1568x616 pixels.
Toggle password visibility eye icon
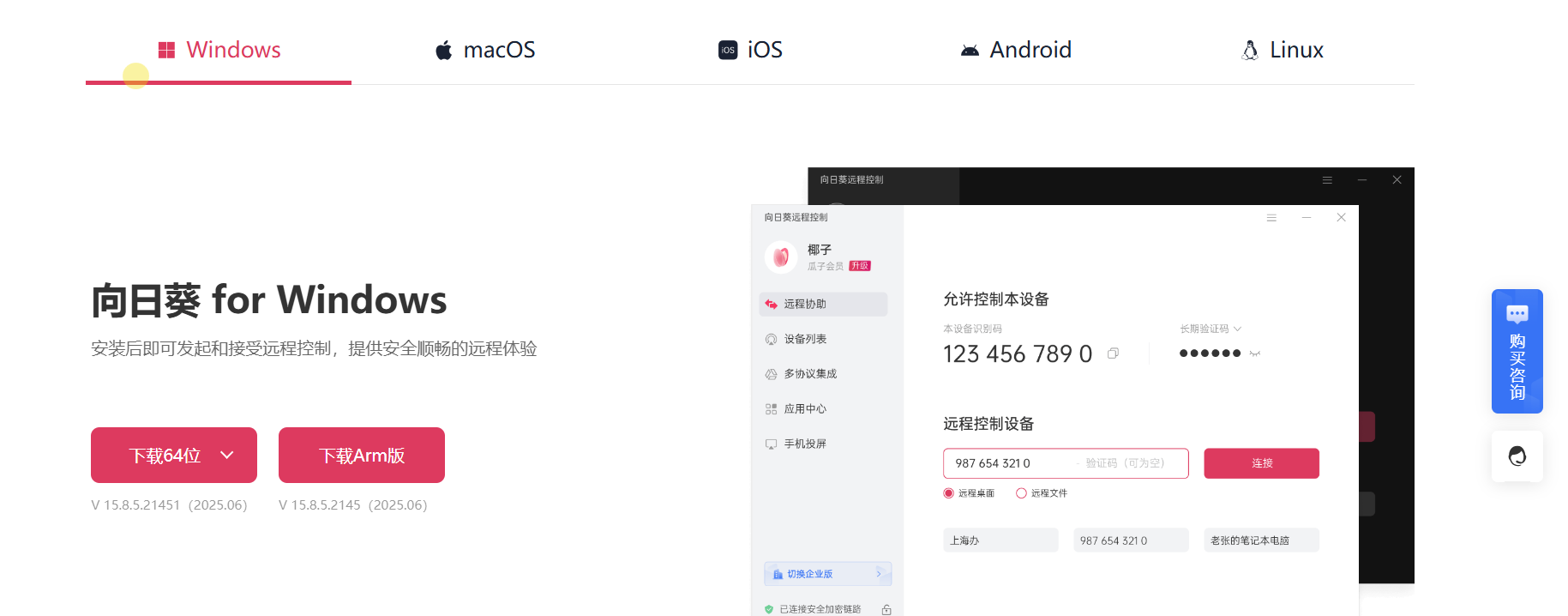click(x=1255, y=353)
